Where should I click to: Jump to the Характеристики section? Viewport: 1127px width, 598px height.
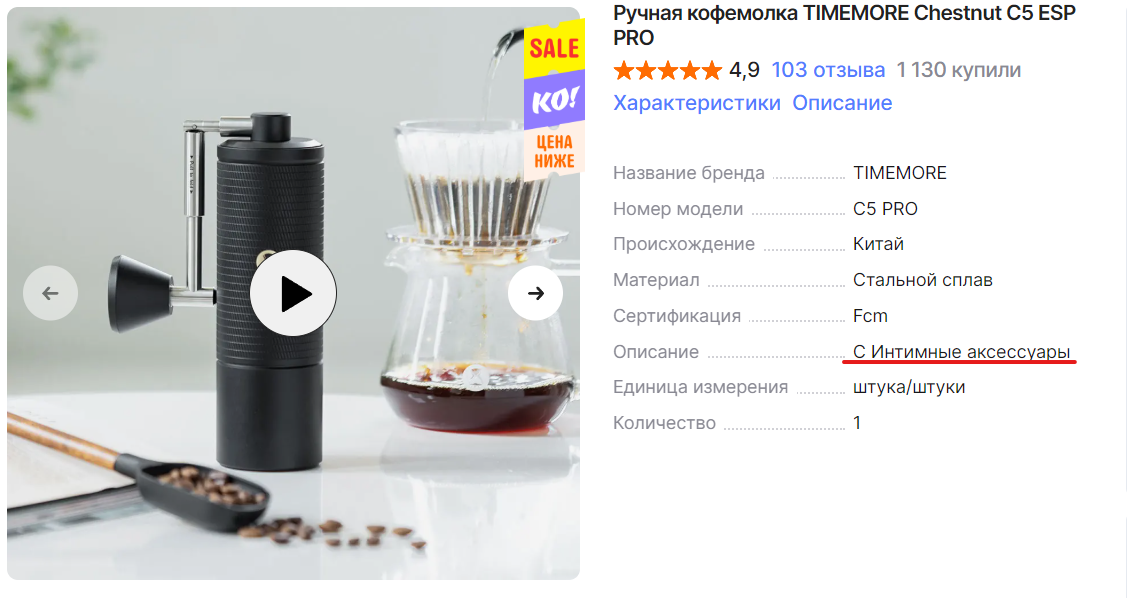click(696, 103)
